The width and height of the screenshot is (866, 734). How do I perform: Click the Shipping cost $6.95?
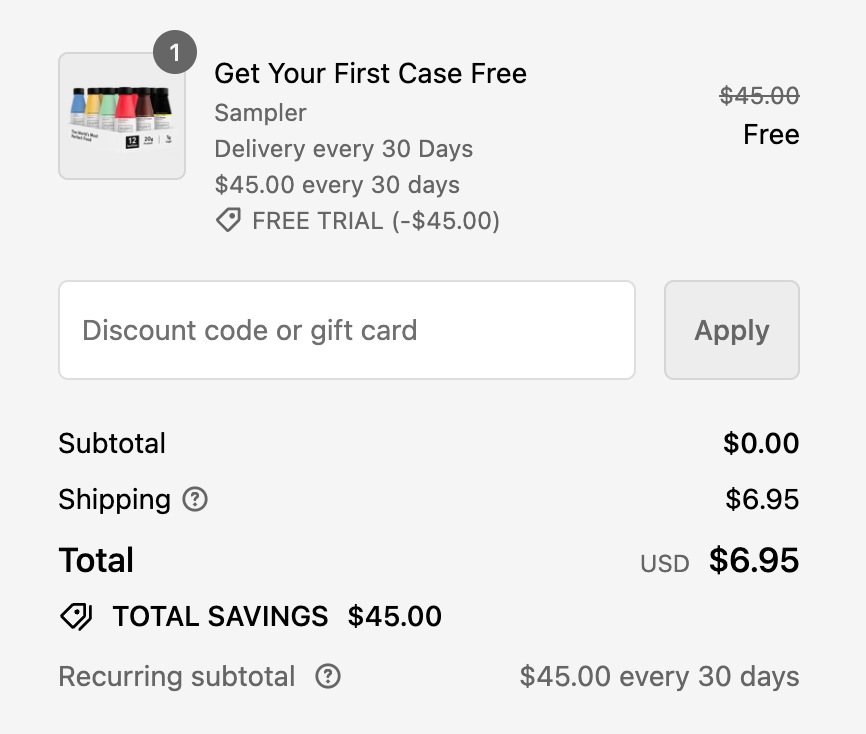tap(762, 499)
